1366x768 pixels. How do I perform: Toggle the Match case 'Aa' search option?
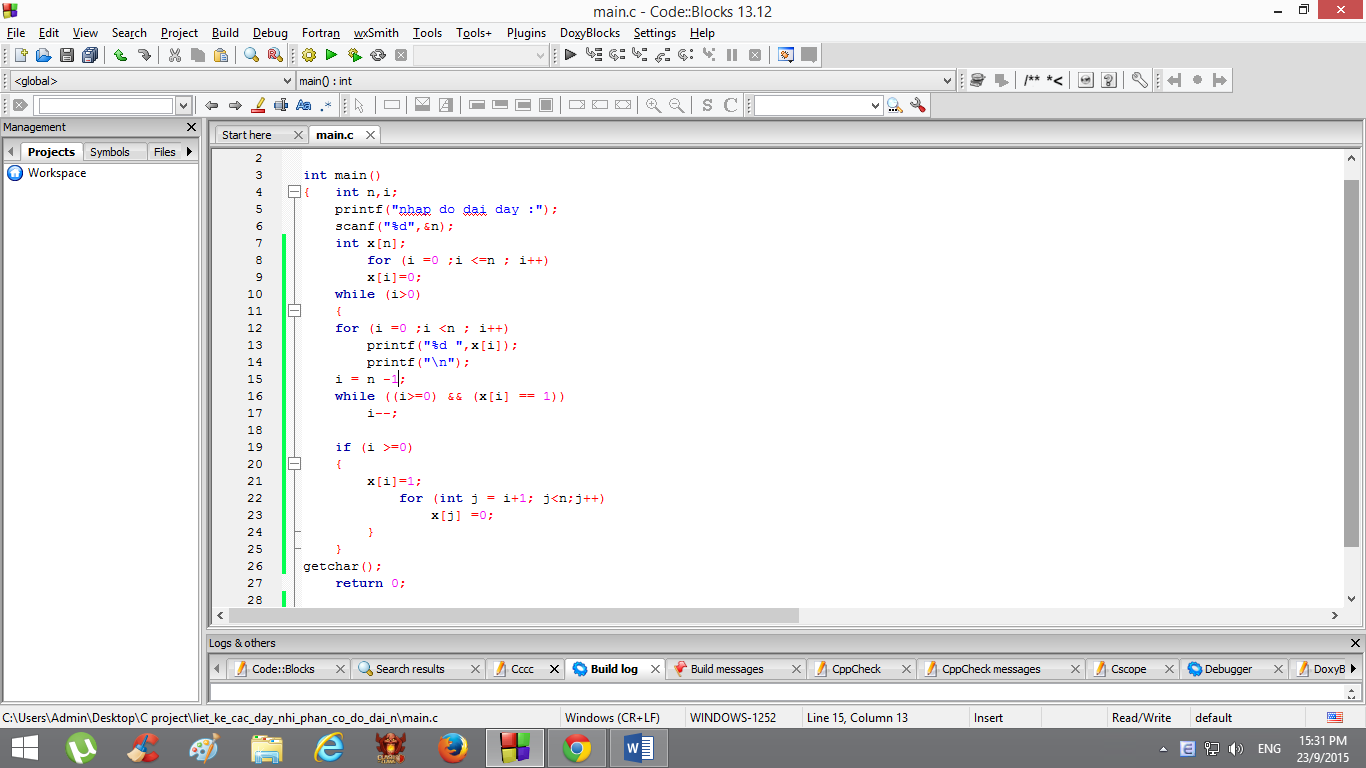click(x=304, y=105)
